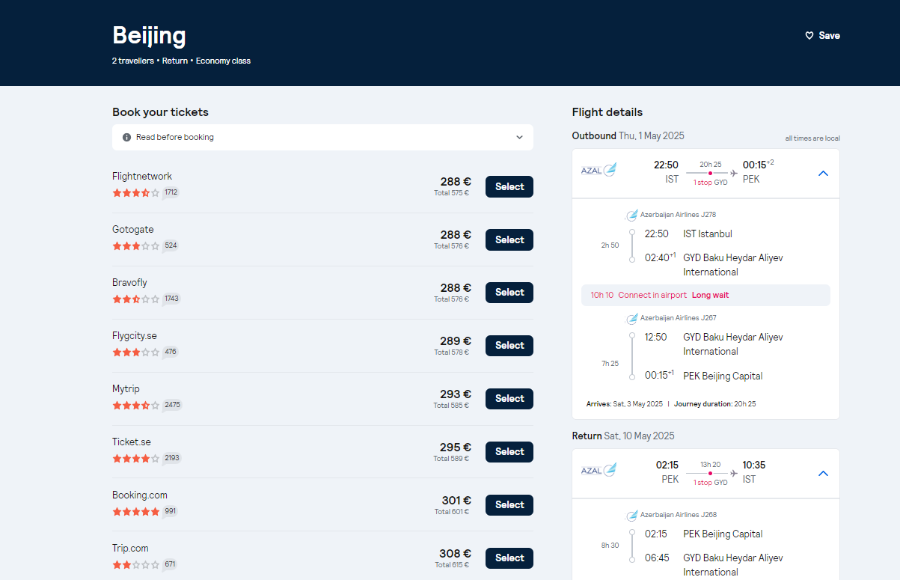900x580 pixels.
Task: Click the Trip.com star rating
Action: (136, 564)
